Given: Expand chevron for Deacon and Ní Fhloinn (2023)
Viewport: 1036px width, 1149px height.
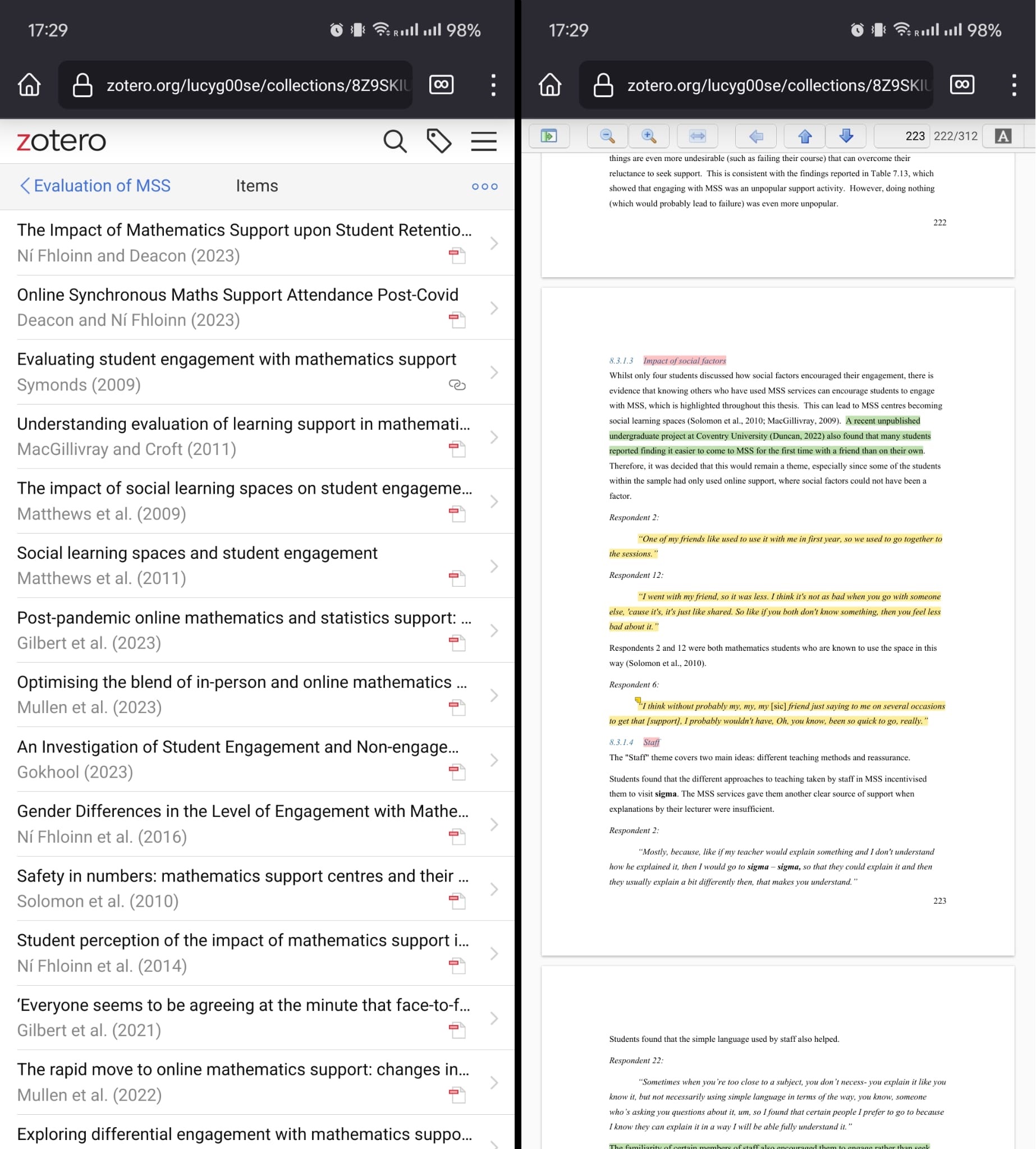Looking at the screenshot, I should 493,308.
